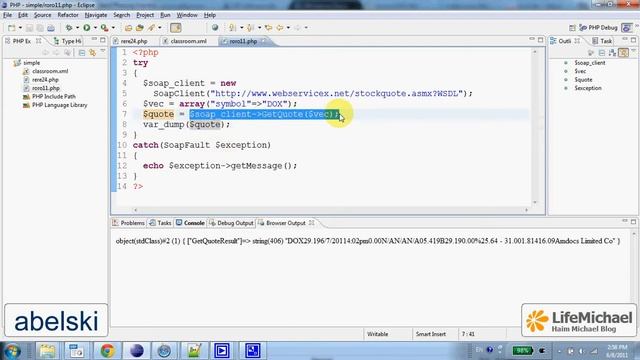
Task: Click the green Run icon
Action: coord(87,28)
